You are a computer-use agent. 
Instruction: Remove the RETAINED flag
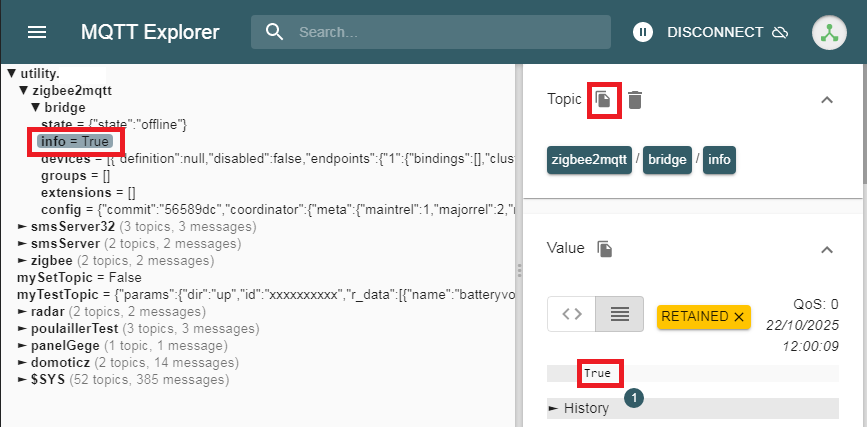pyautogui.click(x=740, y=316)
